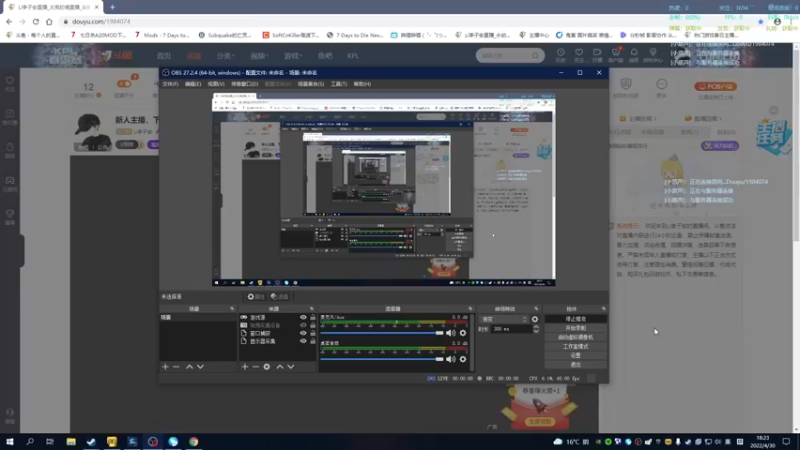The width and height of the screenshot is (800, 450).
Task: Open the 停靠窗口(D) menu in OBS
Action: pyautogui.click(x=244, y=84)
